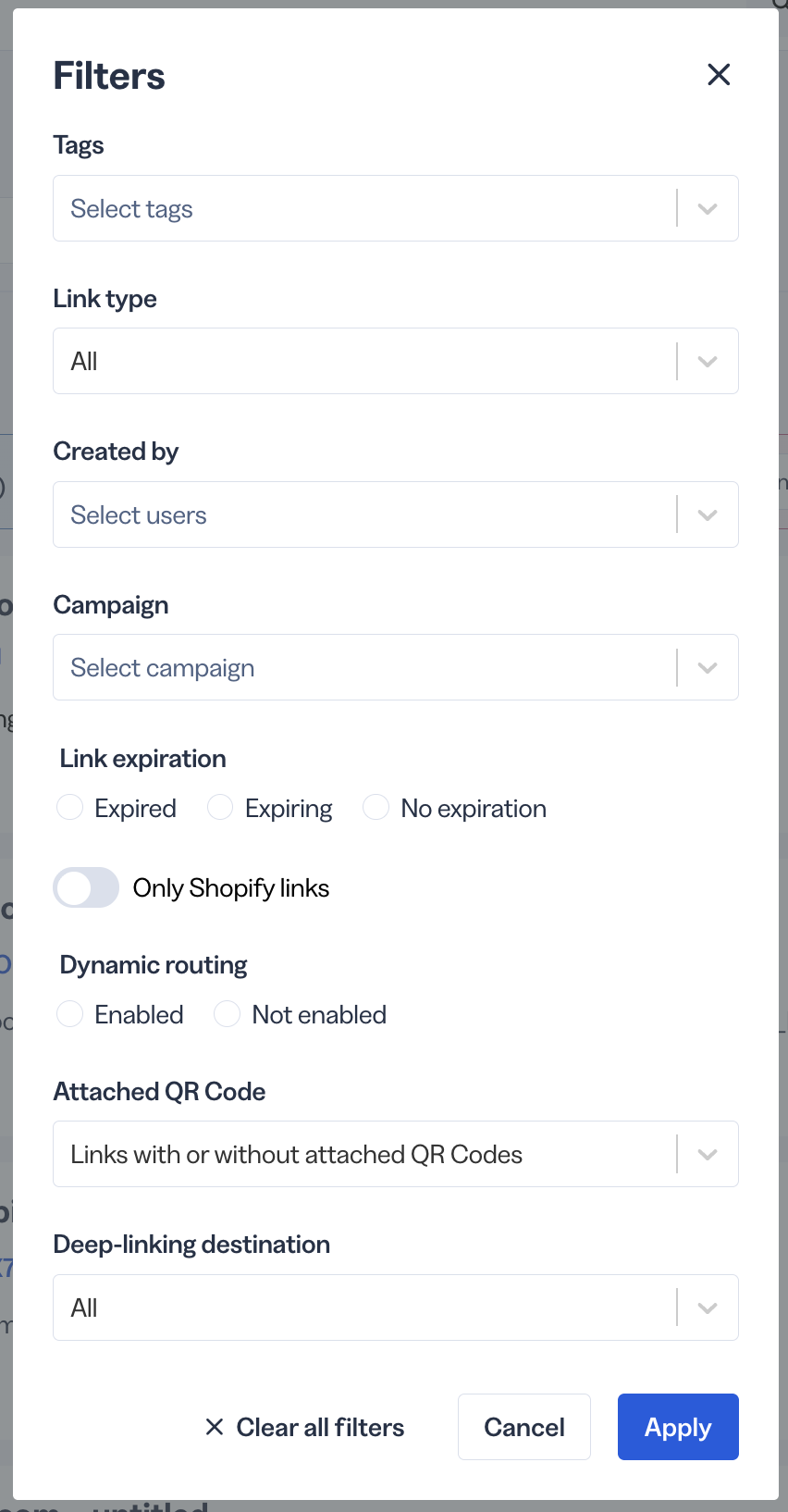
Task: Choose Not enabled under Dynamic routing
Action: click(x=228, y=1014)
